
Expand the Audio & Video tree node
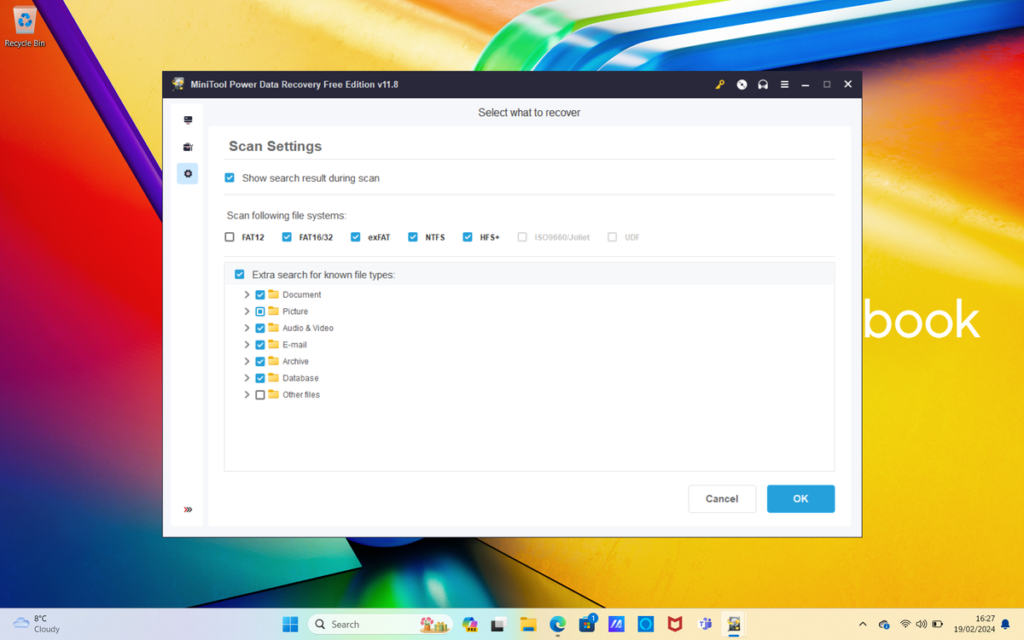click(x=247, y=328)
